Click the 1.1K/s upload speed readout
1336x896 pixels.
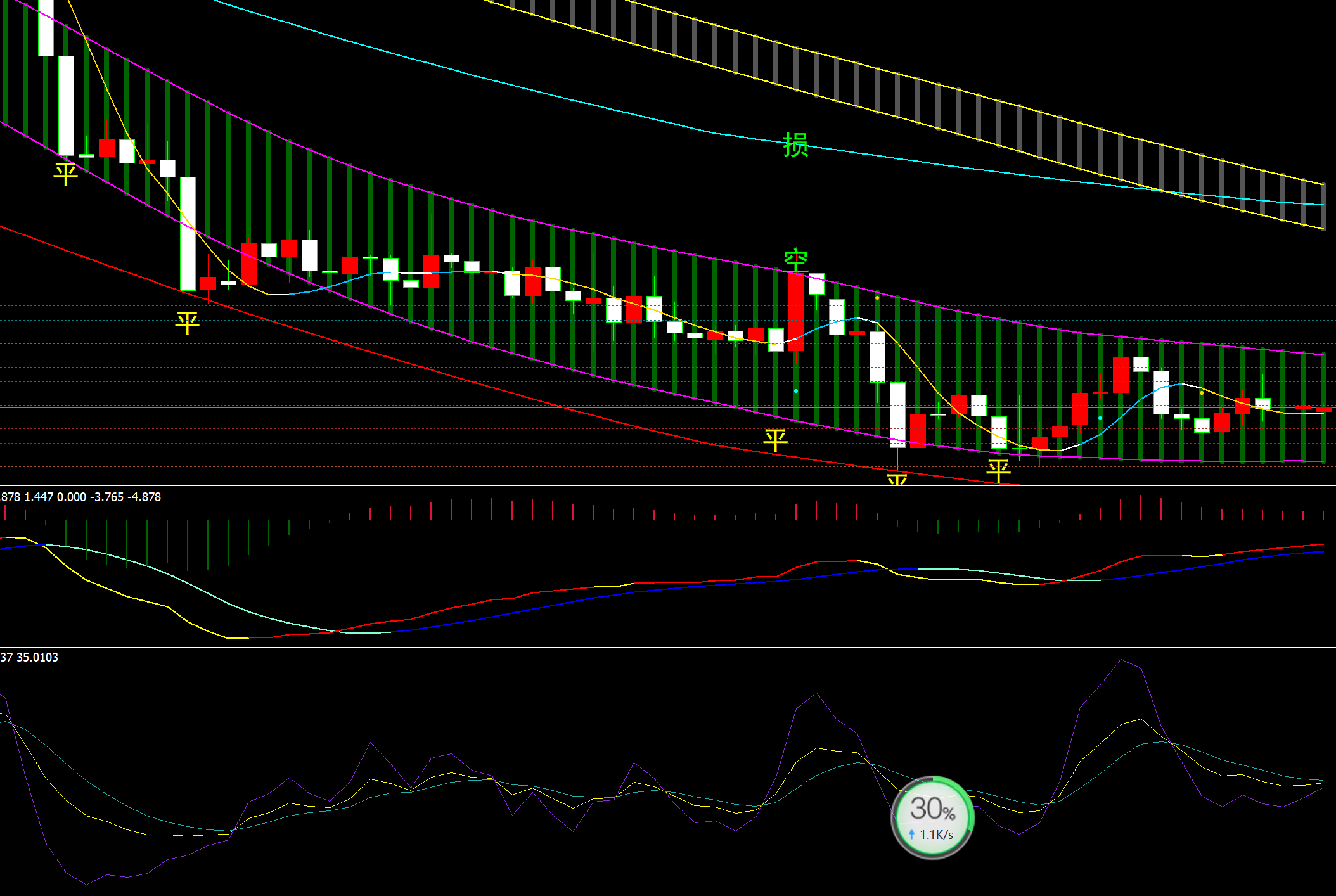click(935, 835)
